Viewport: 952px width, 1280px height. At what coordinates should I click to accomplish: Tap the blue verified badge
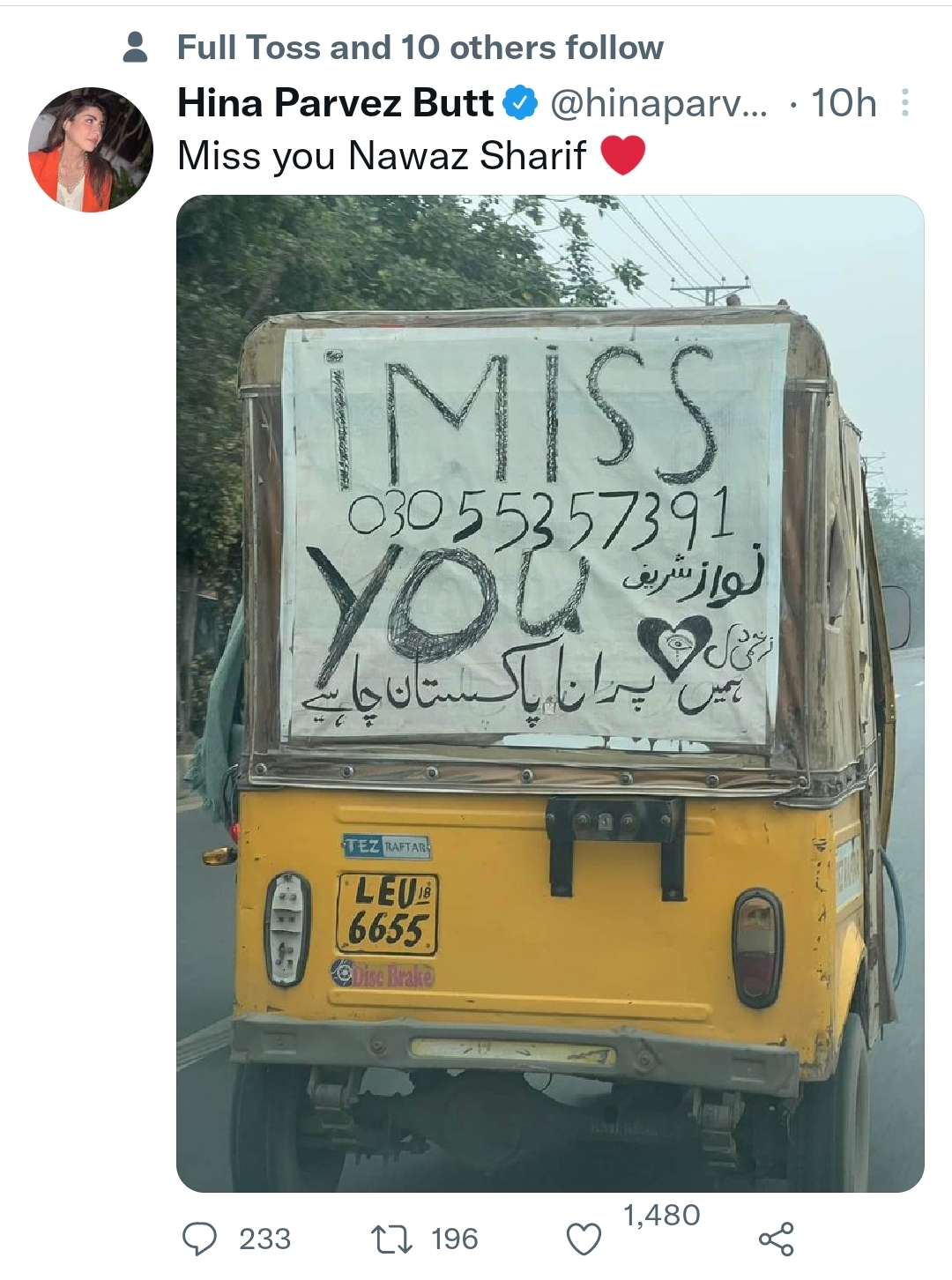pos(520,103)
